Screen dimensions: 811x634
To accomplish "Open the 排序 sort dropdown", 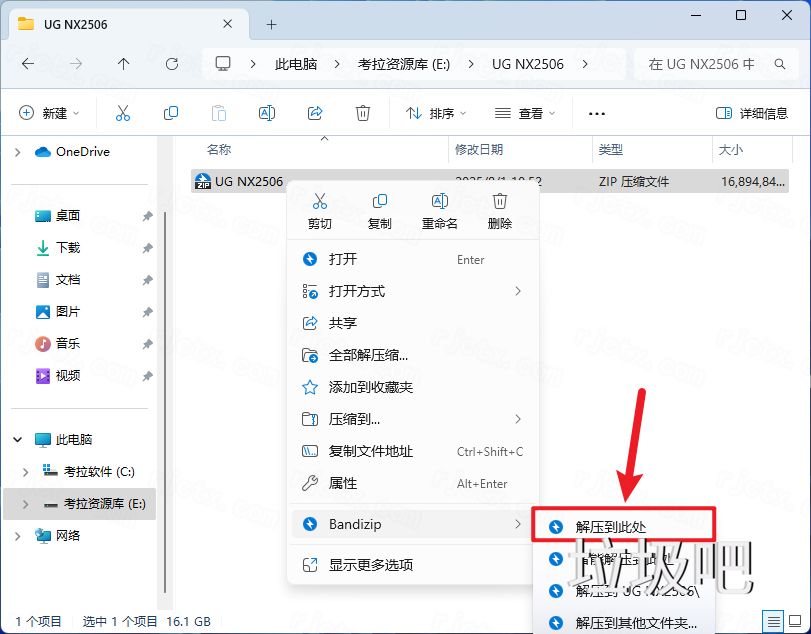I will 435,113.
